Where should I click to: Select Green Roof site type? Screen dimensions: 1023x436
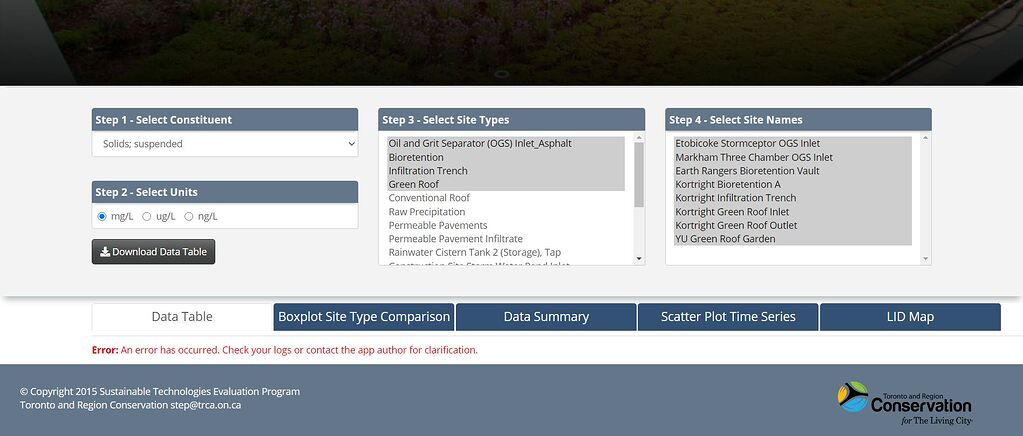point(414,185)
